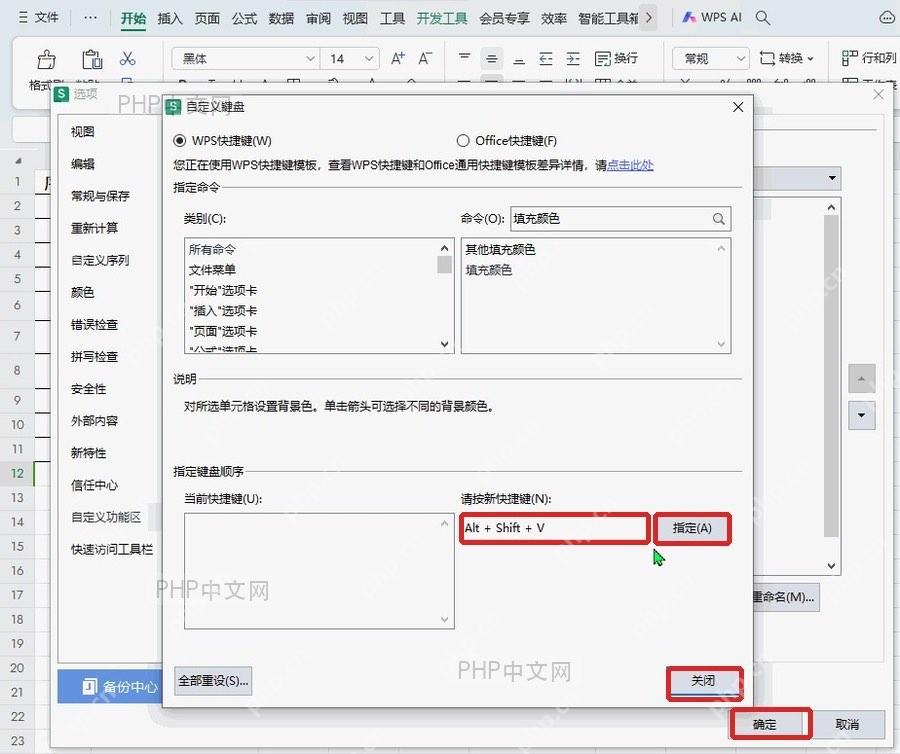Image resolution: width=900 pixels, height=754 pixels.
Task: Apply middle vertical alignment icon
Action: pyautogui.click(x=492, y=58)
